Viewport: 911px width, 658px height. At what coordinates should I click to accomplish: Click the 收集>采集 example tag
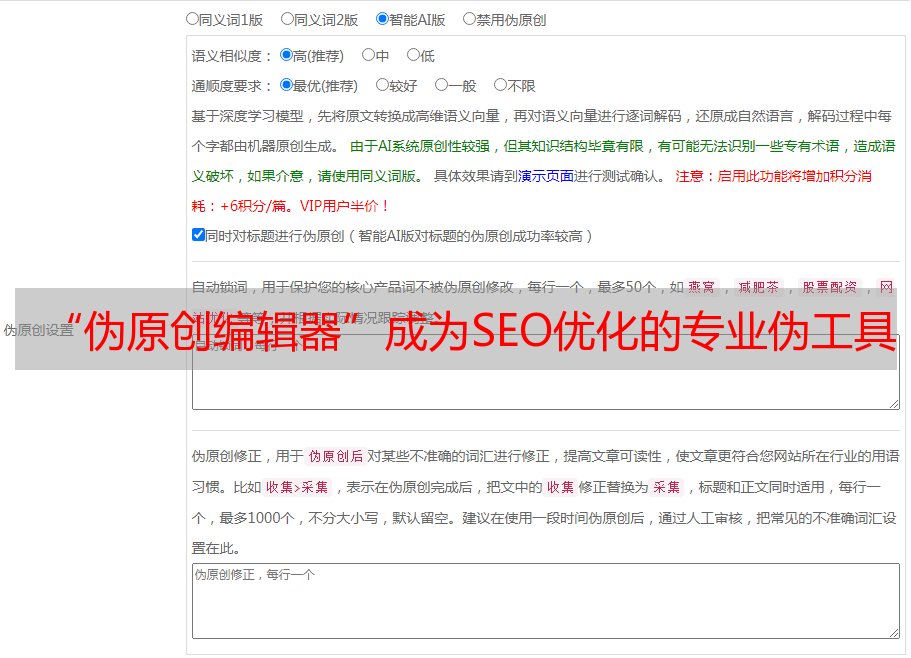click(x=297, y=487)
